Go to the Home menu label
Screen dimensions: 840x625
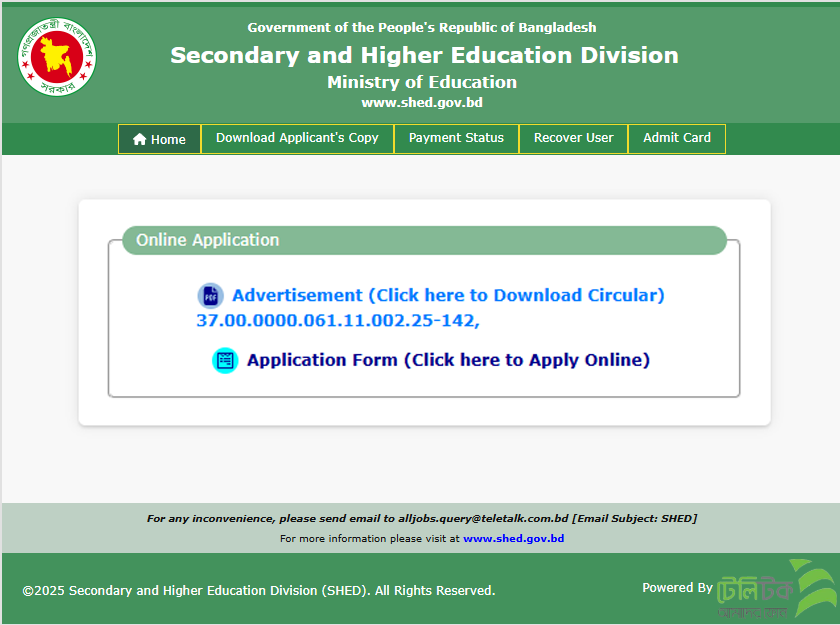[168, 140]
